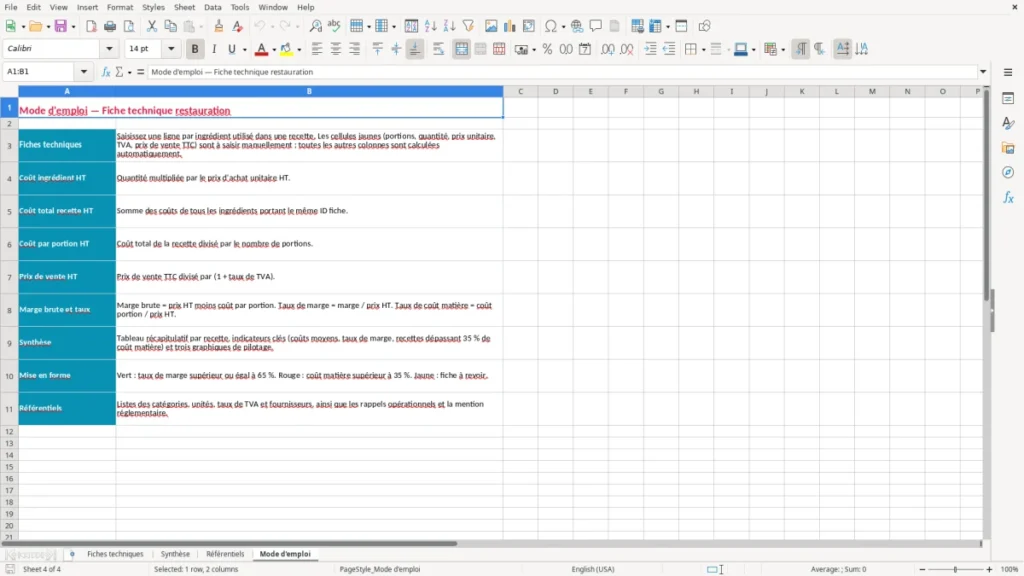
Task: Open the Sheet menu
Action: tap(184, 7)
